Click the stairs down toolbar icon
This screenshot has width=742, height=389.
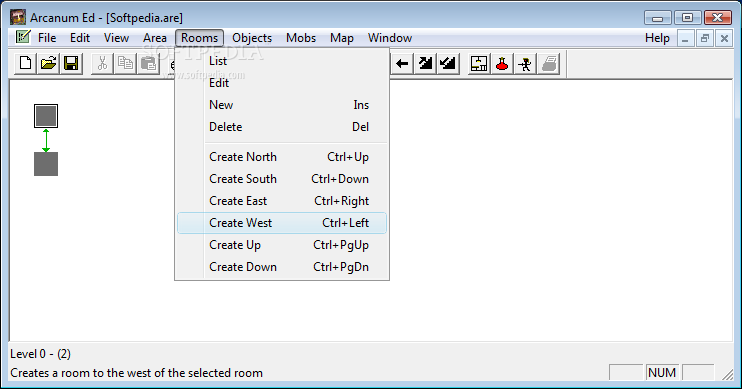point(448,63)
